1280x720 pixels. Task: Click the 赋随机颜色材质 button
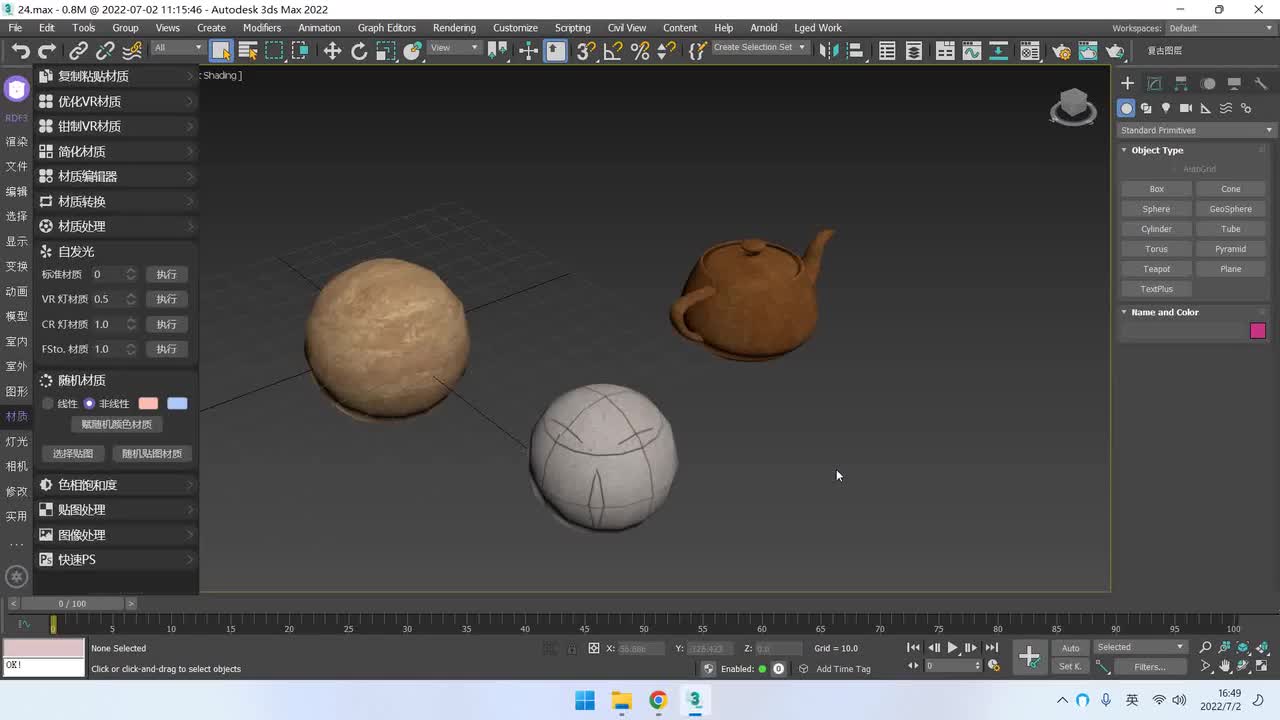[117, 424]
